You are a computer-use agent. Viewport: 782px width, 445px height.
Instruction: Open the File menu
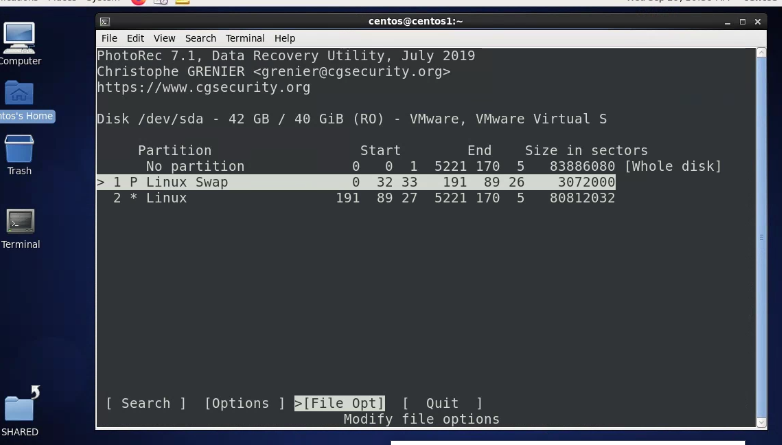(109, 38)
